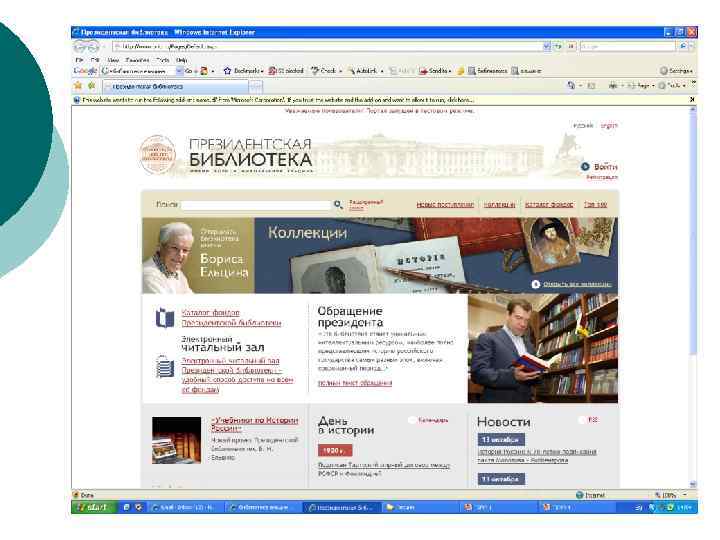Expand the Tools dropdown in IE command bar
Screen dimensions: 720x540
pos(684,86)
